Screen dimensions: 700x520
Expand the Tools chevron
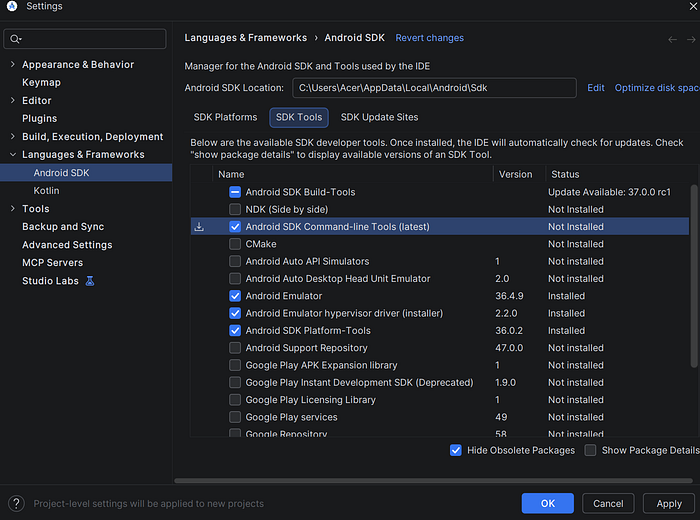tap(12, 208)
